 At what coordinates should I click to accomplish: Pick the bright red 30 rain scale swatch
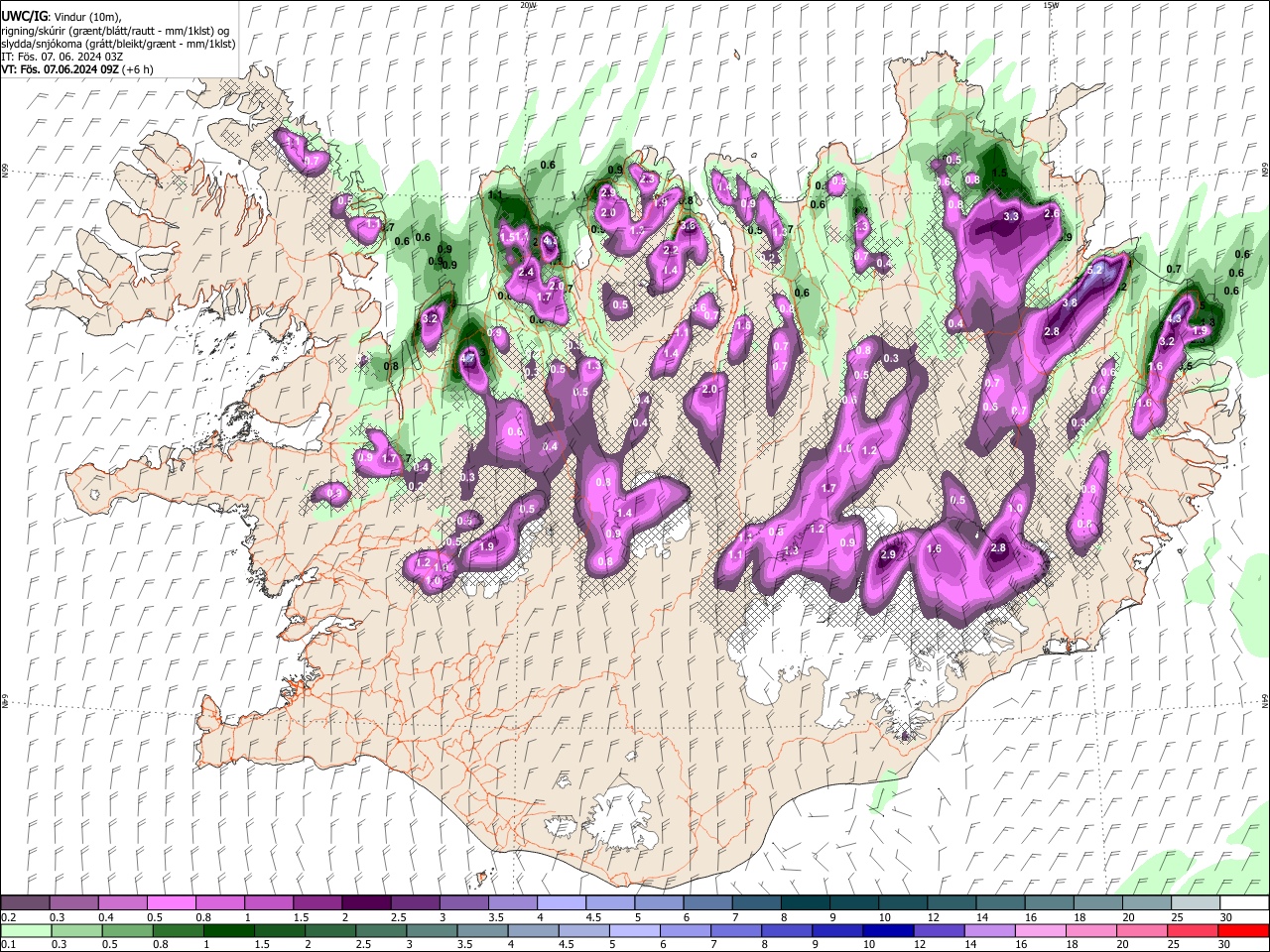click(x=1245, y=930)
